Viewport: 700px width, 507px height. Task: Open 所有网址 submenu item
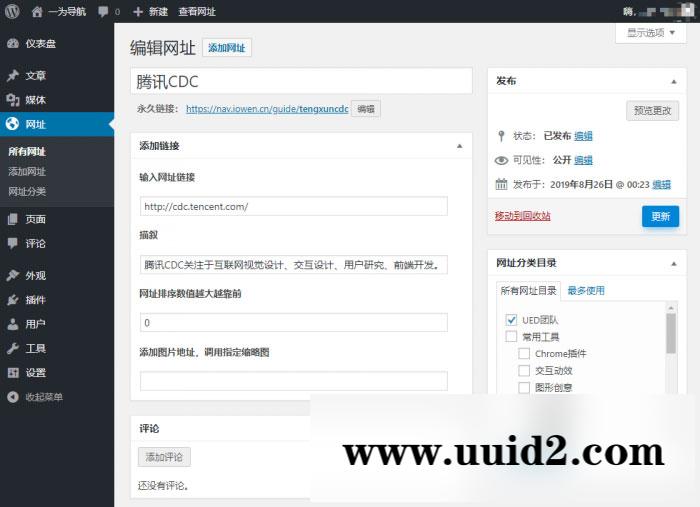tap(27, 151)
